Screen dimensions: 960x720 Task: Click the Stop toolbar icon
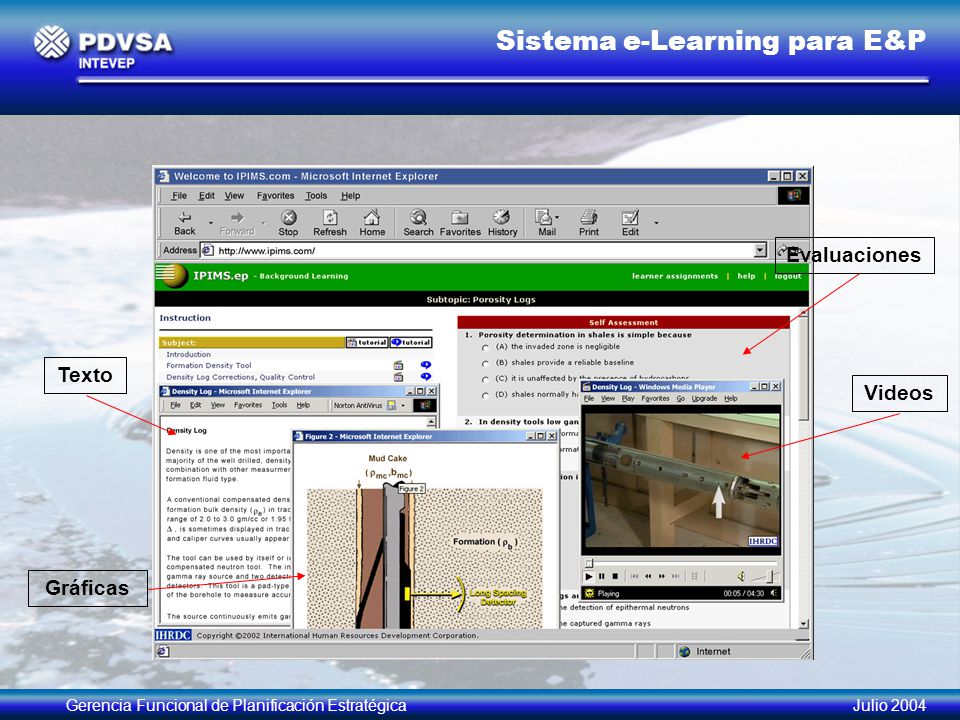pyautogui.click(x=288, y=223)
